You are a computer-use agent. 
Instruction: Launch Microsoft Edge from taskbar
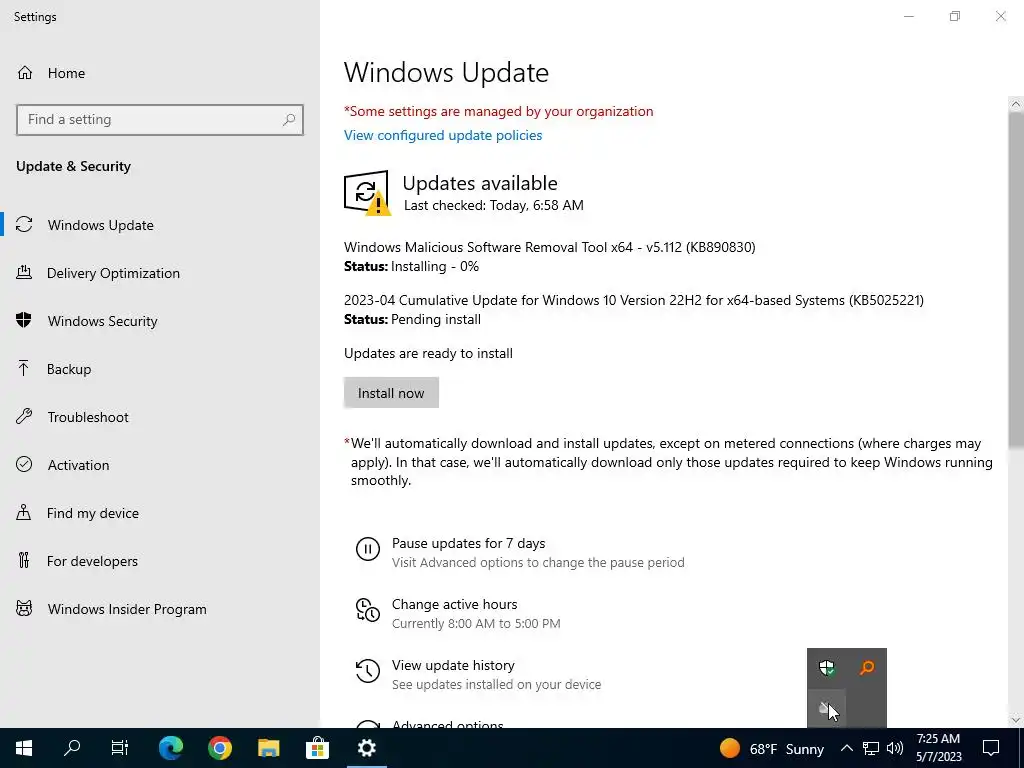(171, 748)
